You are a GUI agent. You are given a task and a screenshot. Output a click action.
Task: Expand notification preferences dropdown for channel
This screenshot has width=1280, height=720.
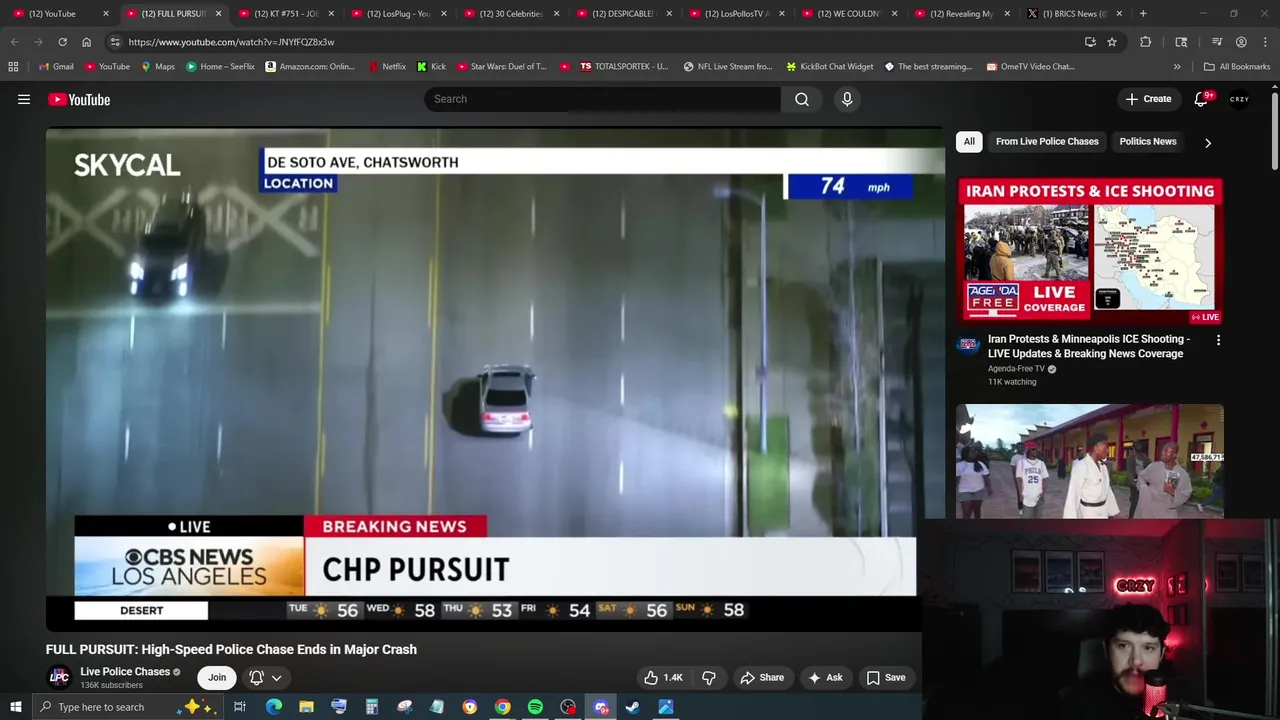(x=276, y=678)
